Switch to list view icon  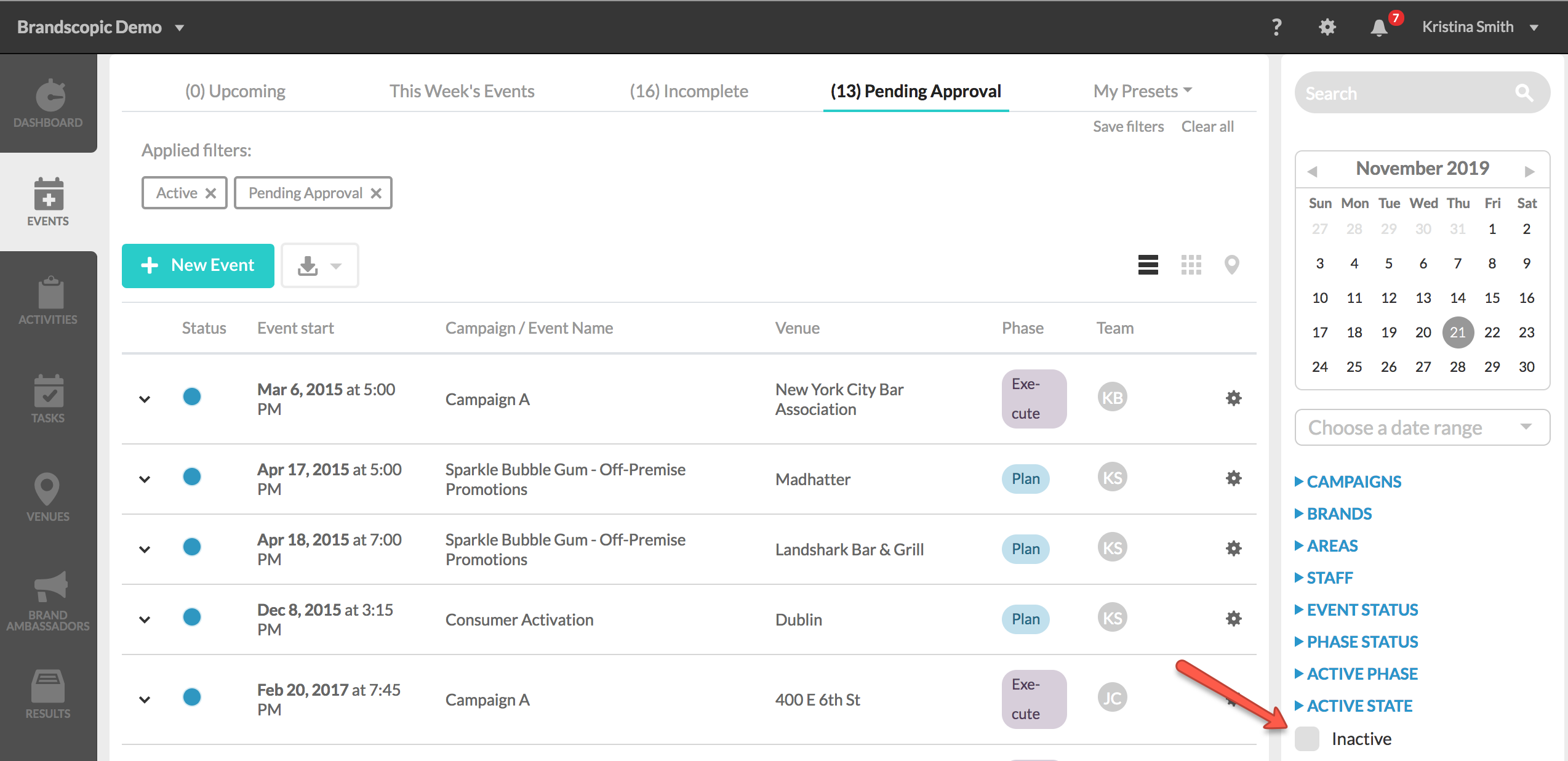[x=1148, y=265]
